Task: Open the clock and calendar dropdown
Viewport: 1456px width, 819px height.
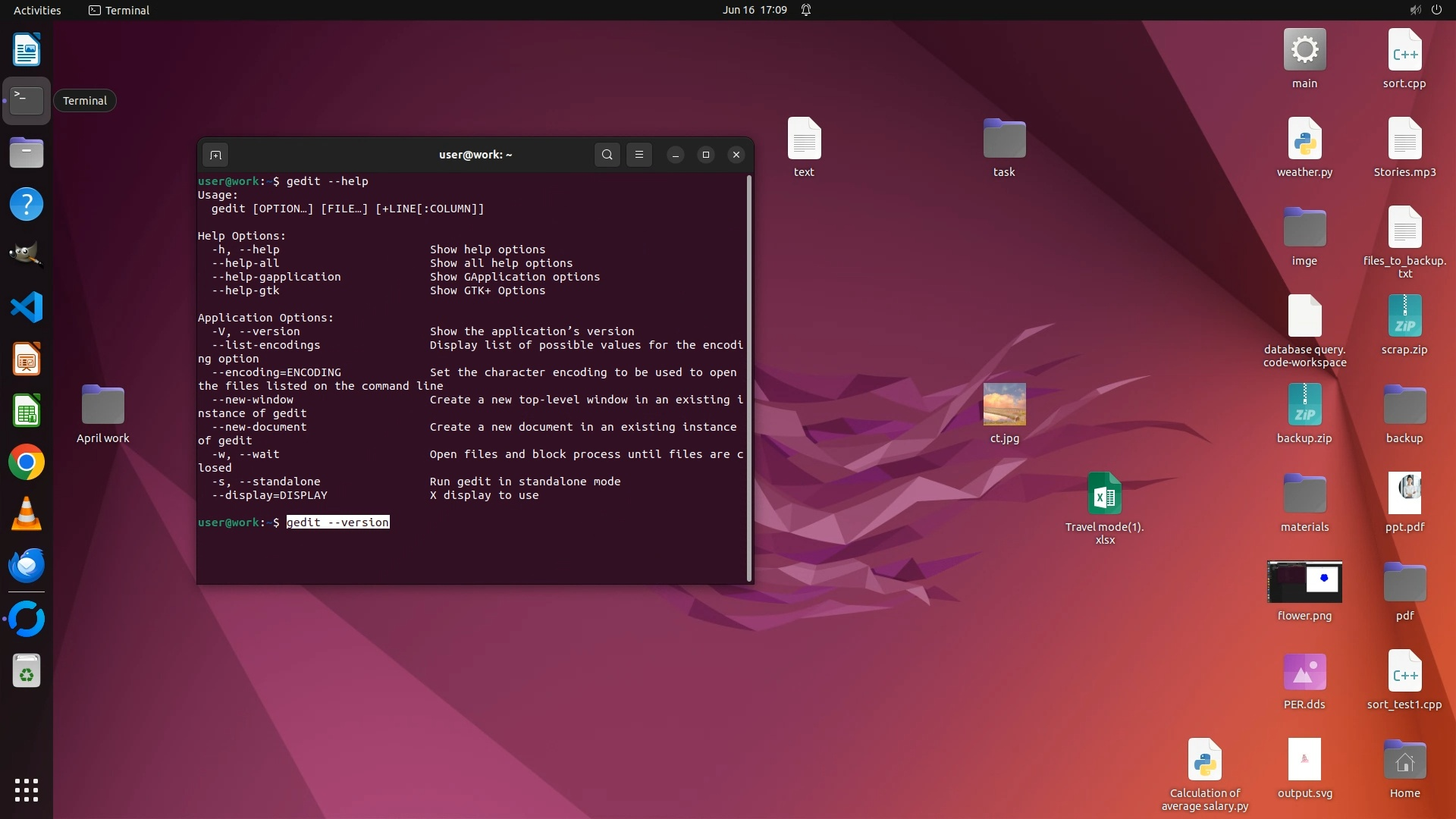Action: click(754, 10)
